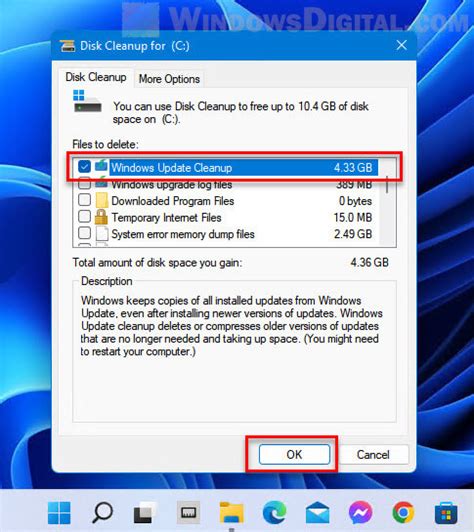The image size is (474, 532).
Task: Tick the Temporary Internet Files checkbox
Action: [84, 216]
